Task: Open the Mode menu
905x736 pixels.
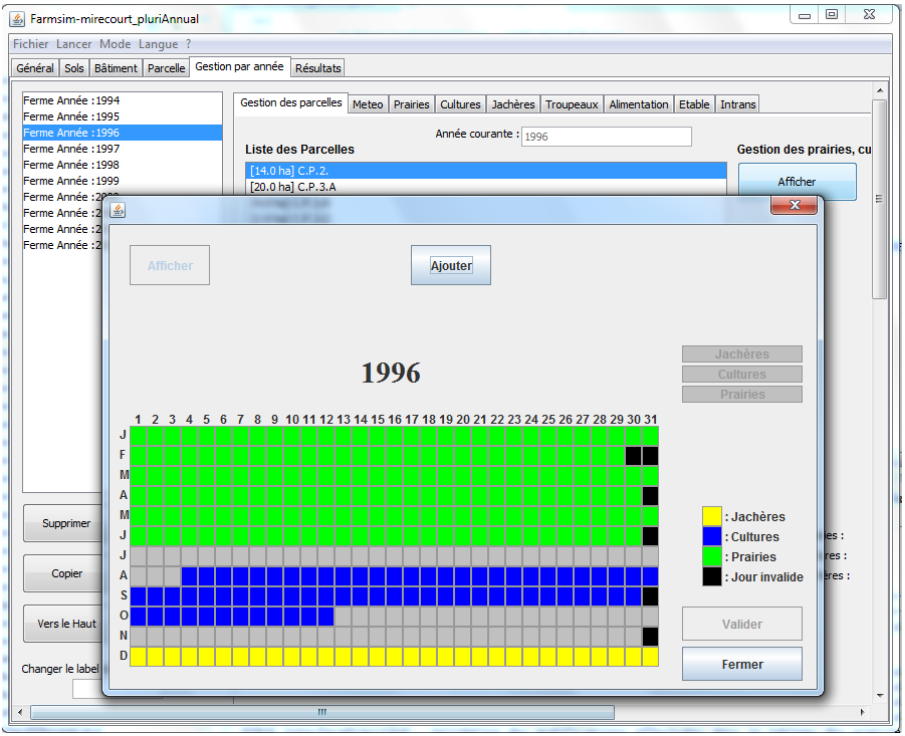Action: click(x=115, y=44)
